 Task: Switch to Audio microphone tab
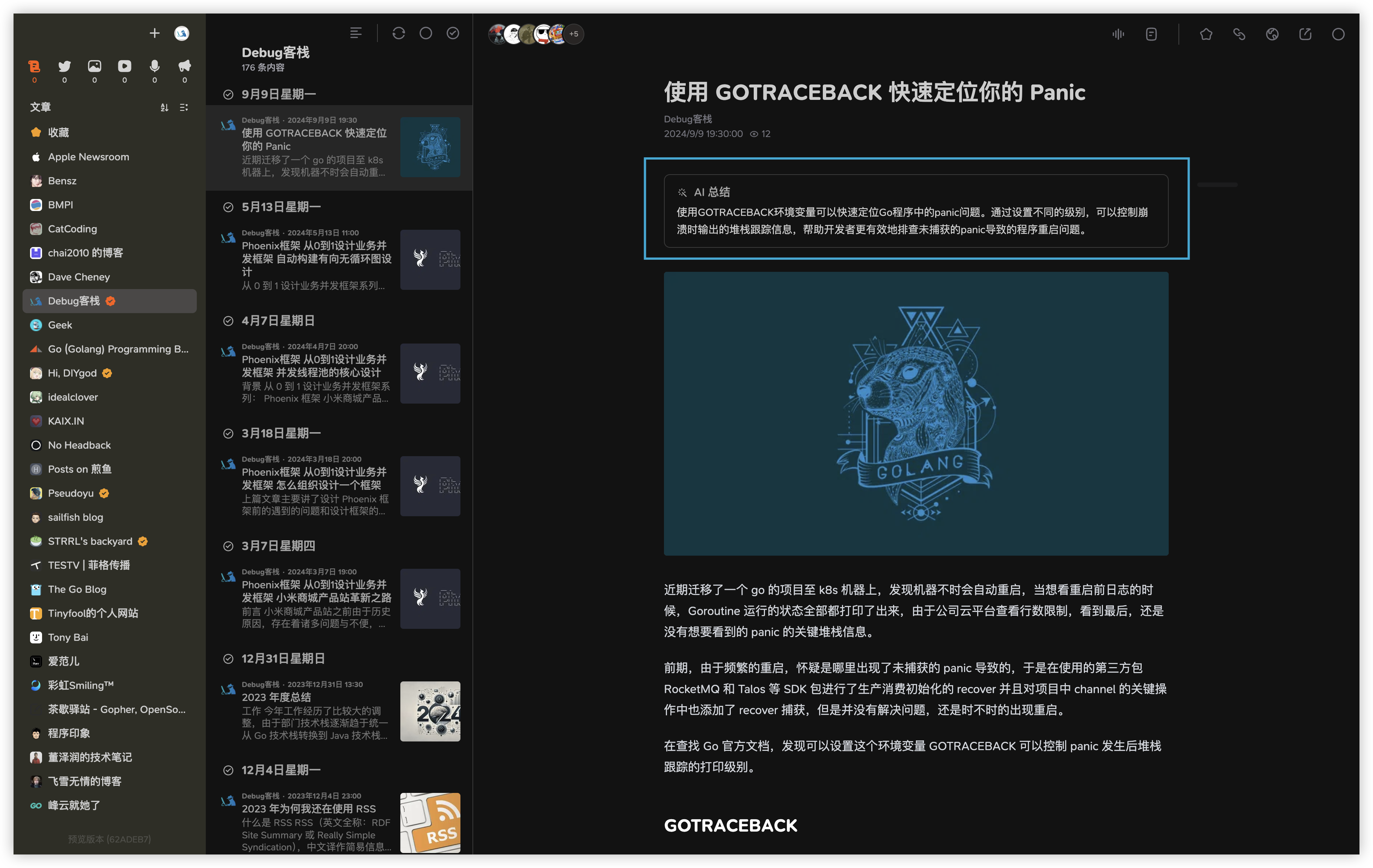[x=154, y=66]
